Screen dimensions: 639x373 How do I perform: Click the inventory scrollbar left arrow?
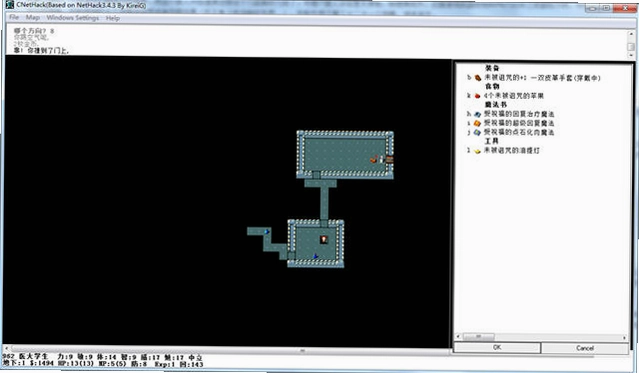click(x=458, y=337)
